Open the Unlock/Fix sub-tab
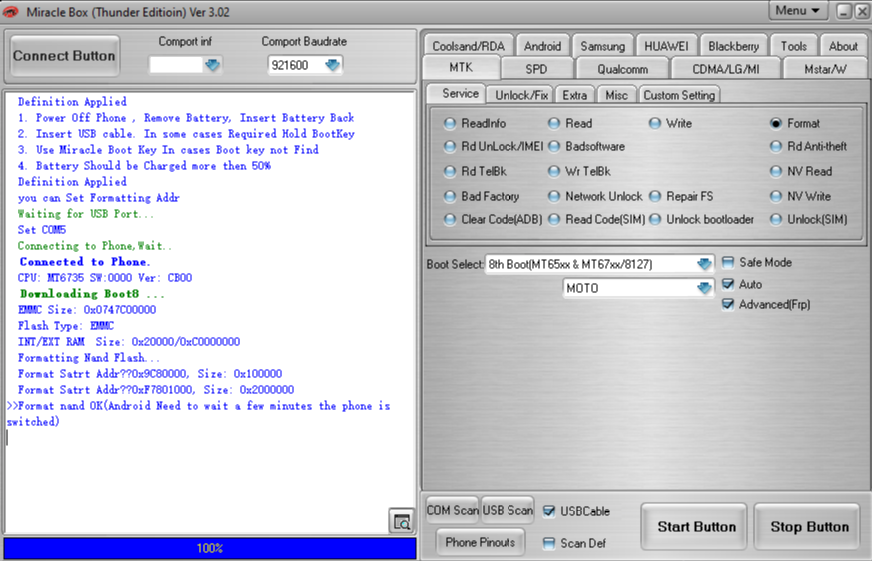The width and height of the screenshot is (872, 561). (x=521, y=95)
